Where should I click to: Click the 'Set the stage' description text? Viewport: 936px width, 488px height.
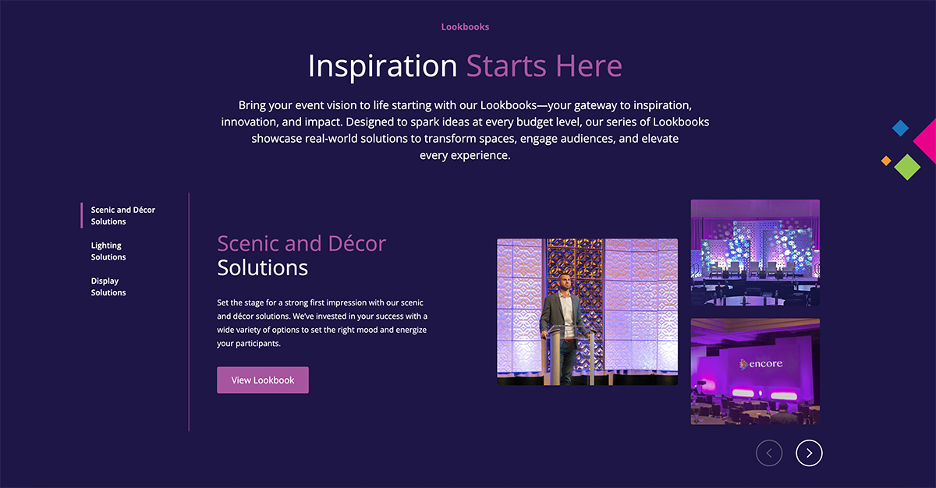(x=322, y=322)
